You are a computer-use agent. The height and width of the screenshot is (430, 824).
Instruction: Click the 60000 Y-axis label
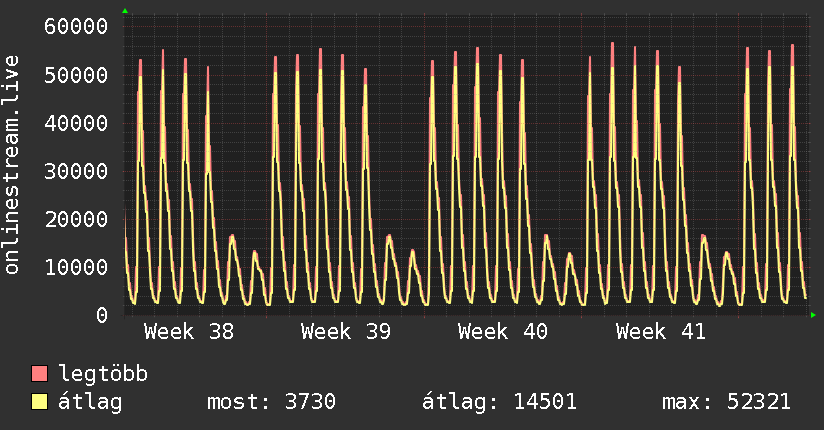pos(77,27)
